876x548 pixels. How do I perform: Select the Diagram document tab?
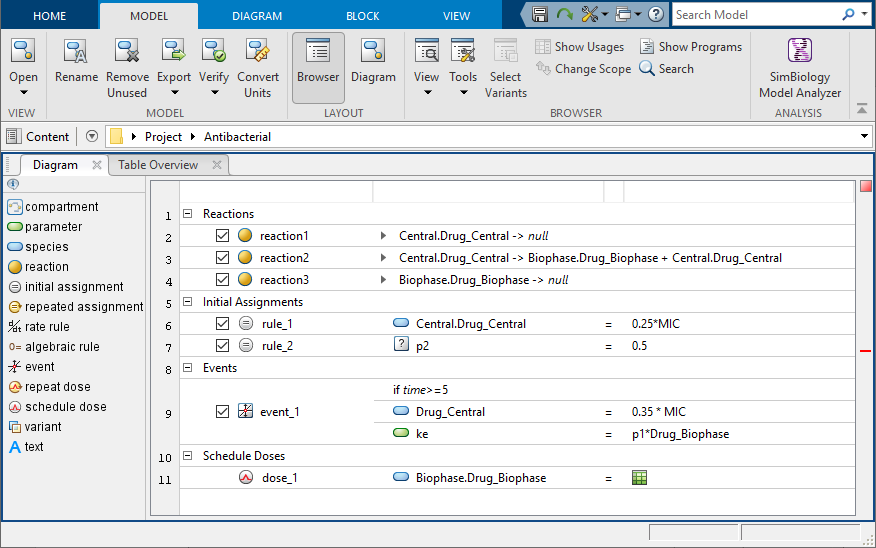(x=55, y=165)
